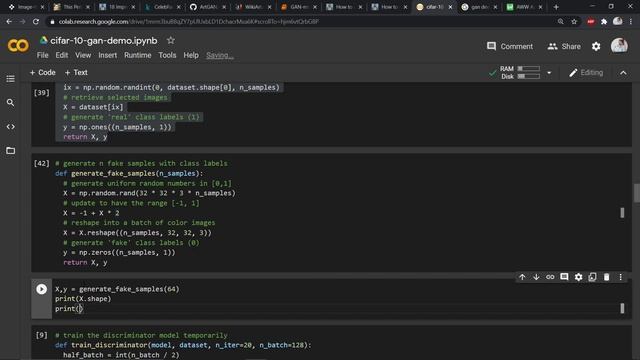Screen dimensions: 640x360
Task: Open Colab notebook settings gear
Action: click(x=596, y=47)
